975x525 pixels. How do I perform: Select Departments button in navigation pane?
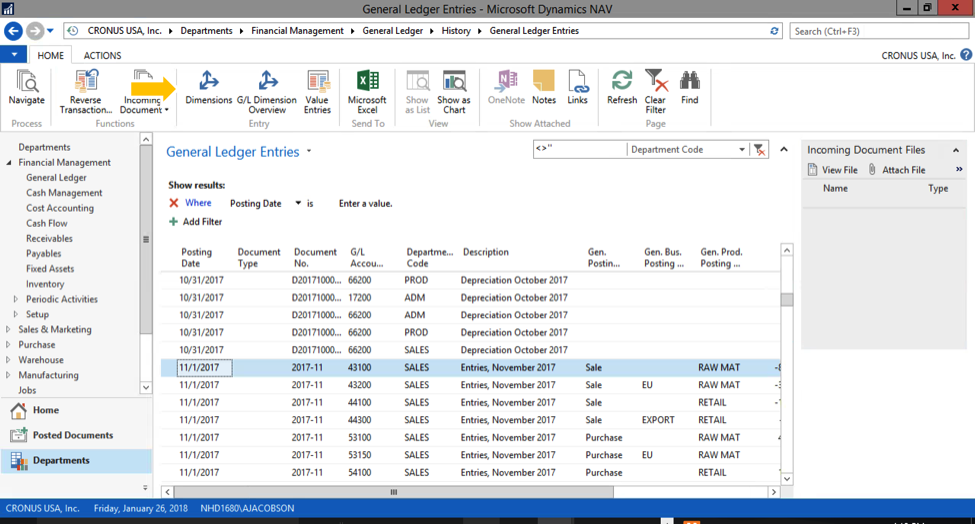[x=76, y=460]
